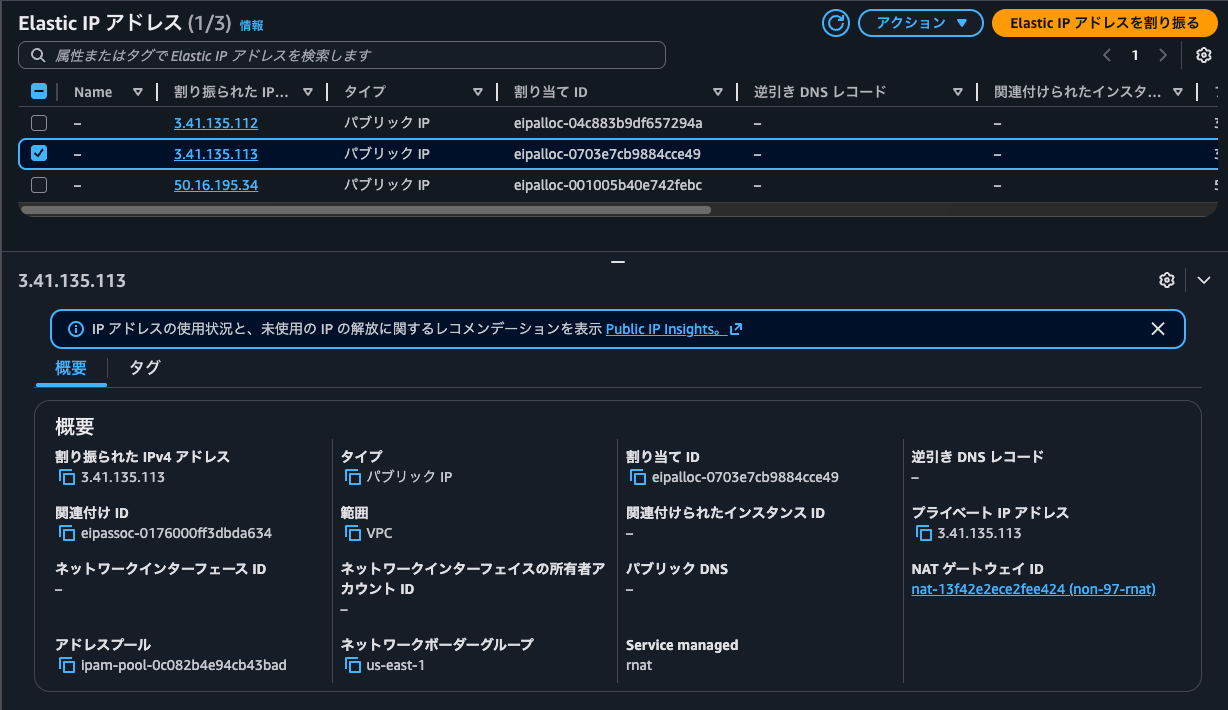Copy allocation ID eipalloc-0703e7cb9884cce49
Viewport: 1228px width, 710px height.
(639, 477)
